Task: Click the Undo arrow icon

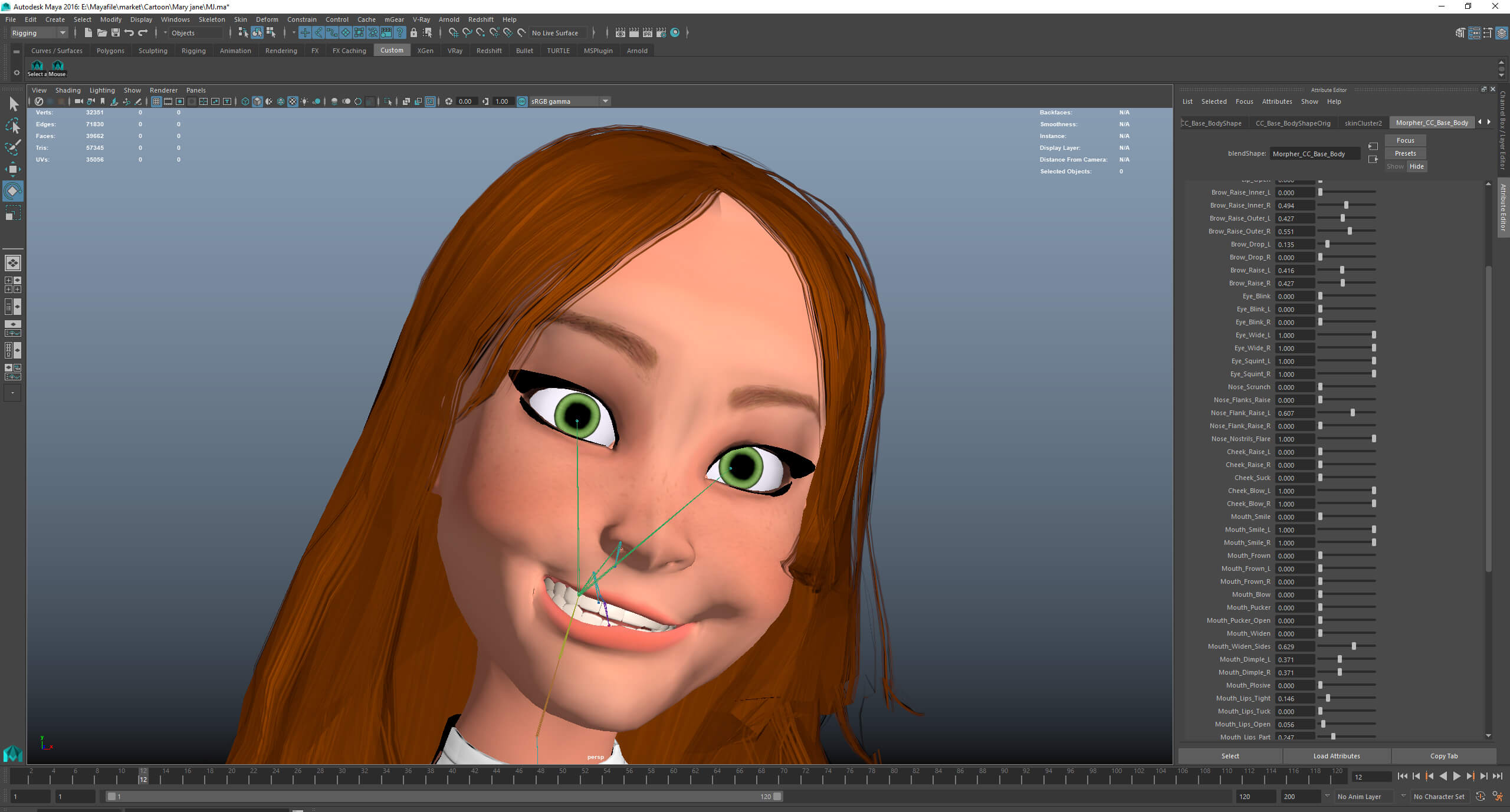Action: (x=129, y=32)
